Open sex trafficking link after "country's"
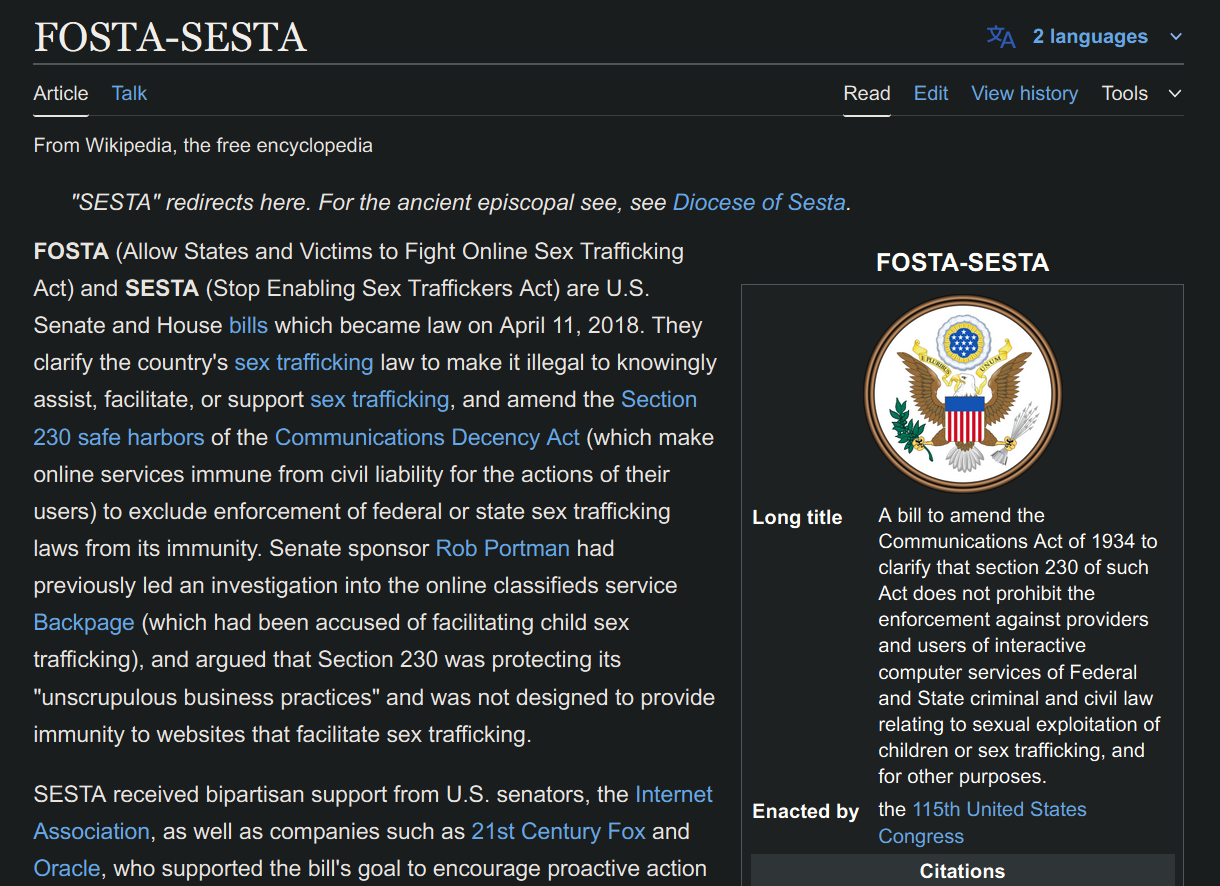The height and width of the screenshot is (886, 1220). click(x=304, y=362)
